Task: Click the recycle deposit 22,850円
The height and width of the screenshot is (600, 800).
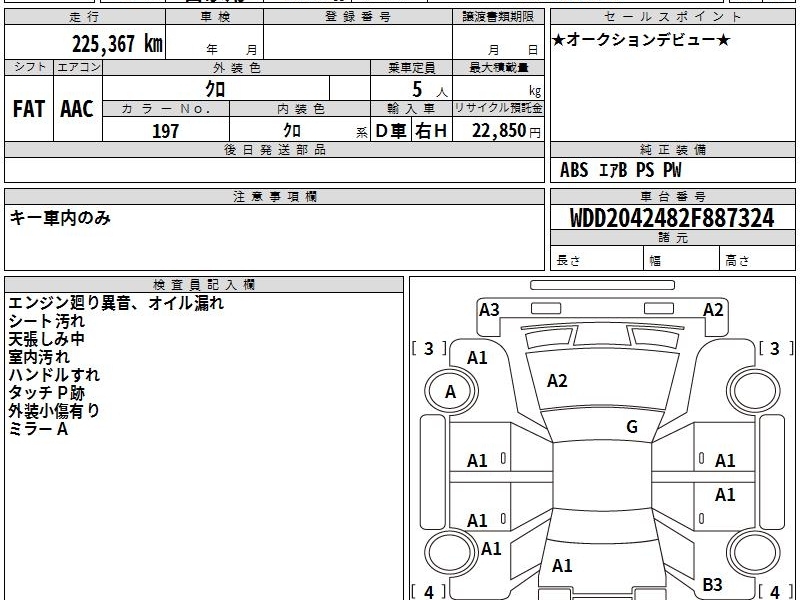Action: [506, 131]
